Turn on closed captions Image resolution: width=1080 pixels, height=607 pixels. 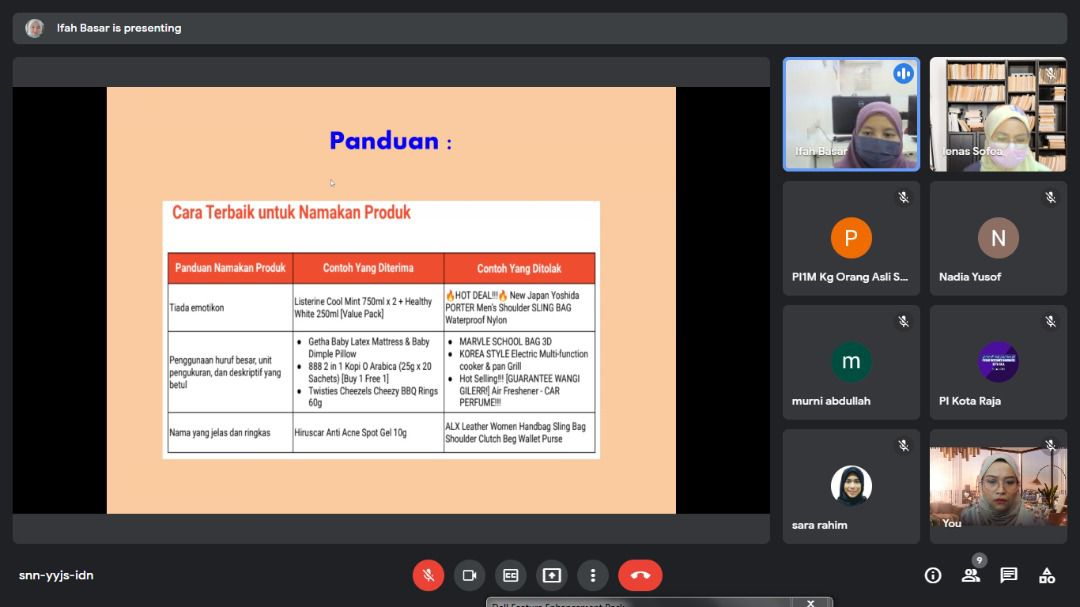pos(510,575)
